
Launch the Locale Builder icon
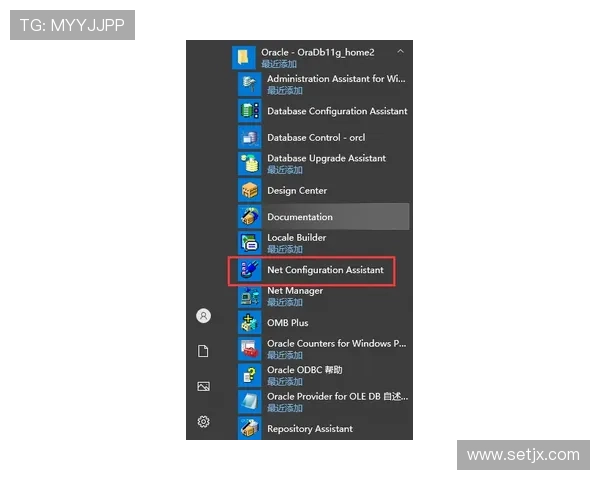pos(249,243)
